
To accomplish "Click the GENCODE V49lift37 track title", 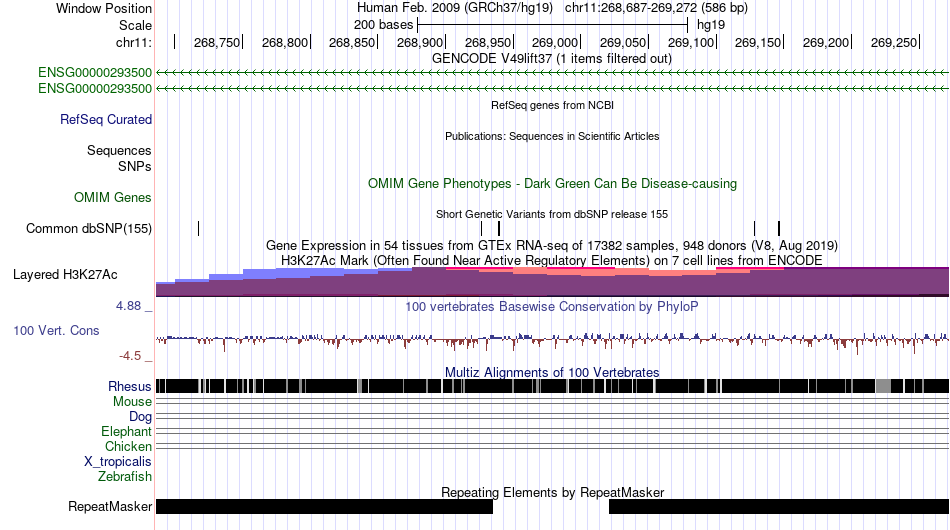I will [552, 59].
